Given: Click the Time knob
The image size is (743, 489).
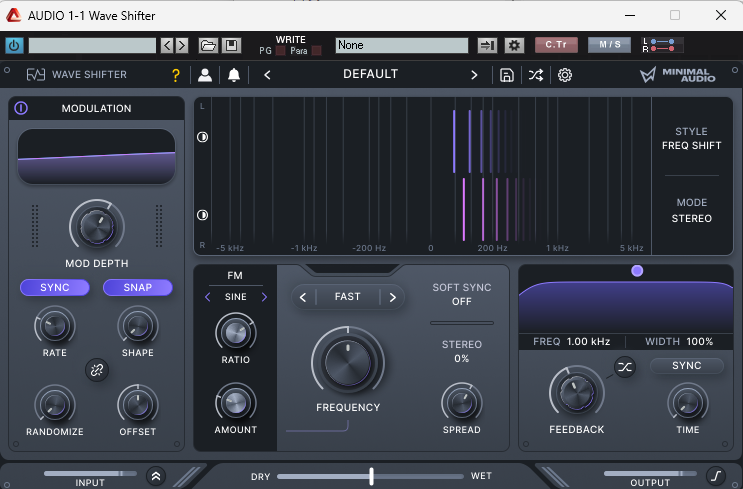Looking at the screenshot, I should [688, 403].
